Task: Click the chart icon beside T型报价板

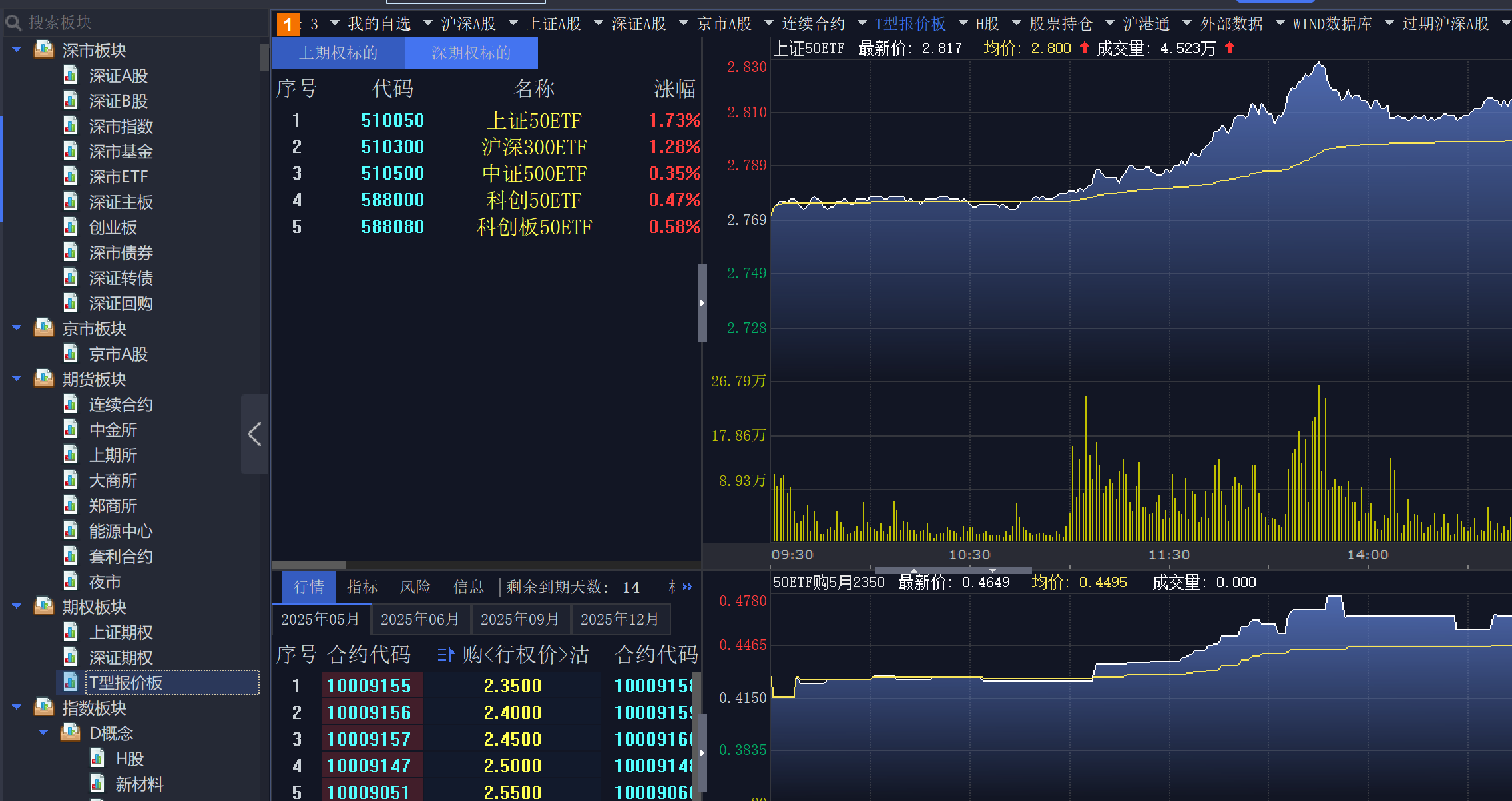Action: click(x=71, y=682)
